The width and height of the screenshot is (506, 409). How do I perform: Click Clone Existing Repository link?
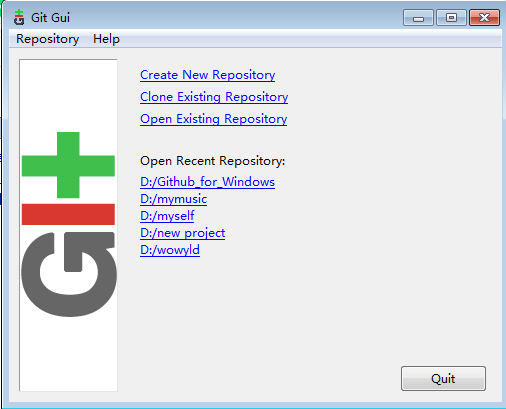tap(214, 97)
